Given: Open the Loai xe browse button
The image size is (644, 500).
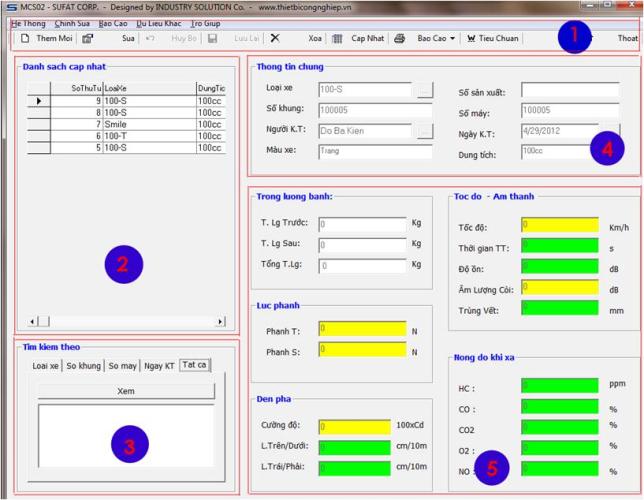Looking at the screenshot, I should [425, 90].
